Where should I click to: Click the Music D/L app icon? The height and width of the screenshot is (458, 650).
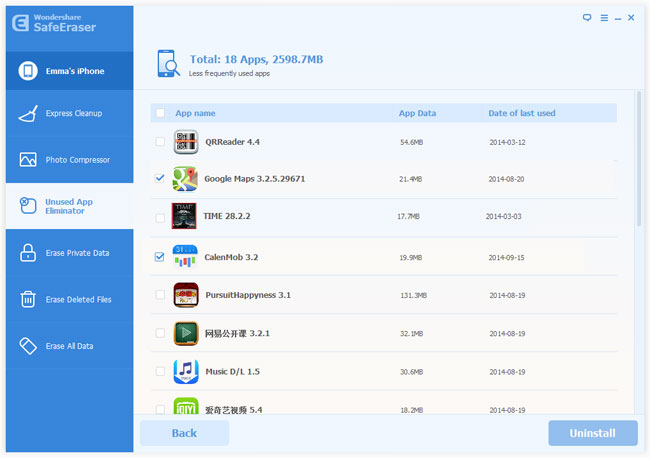(186, 371)
